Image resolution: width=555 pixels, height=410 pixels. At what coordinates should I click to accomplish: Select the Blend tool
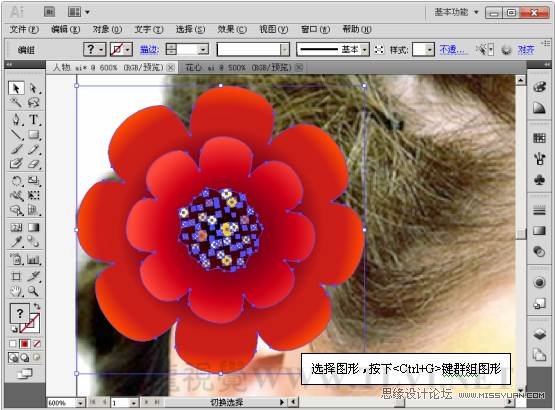click(x=34, y=242)
